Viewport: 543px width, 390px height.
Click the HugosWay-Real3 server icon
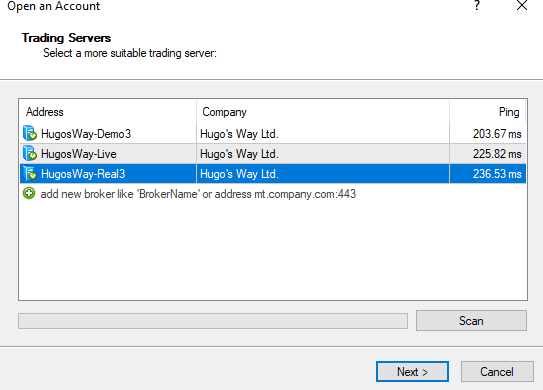tap(30, 174)
